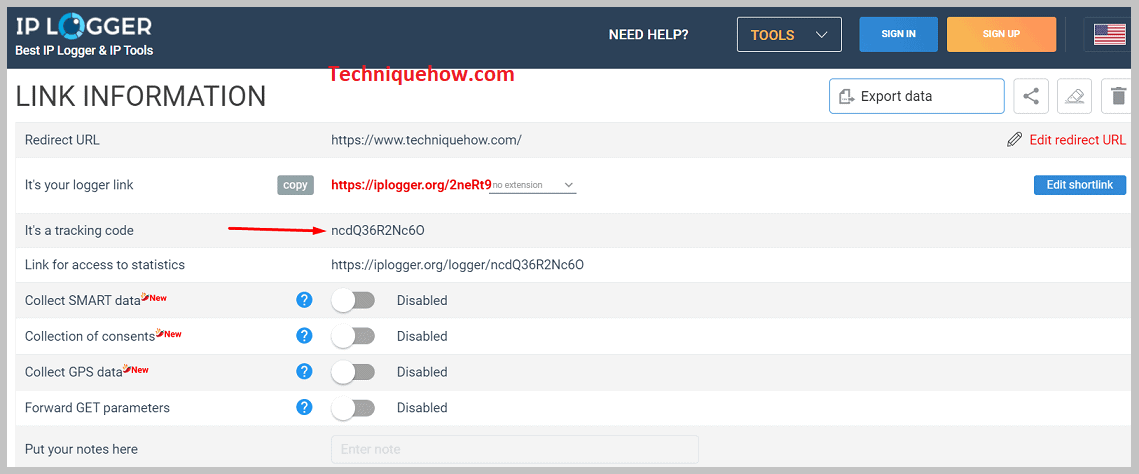Click the eraser clear data icon
The width and height of the screenshot is (1139, 474).
(1074, 97)
